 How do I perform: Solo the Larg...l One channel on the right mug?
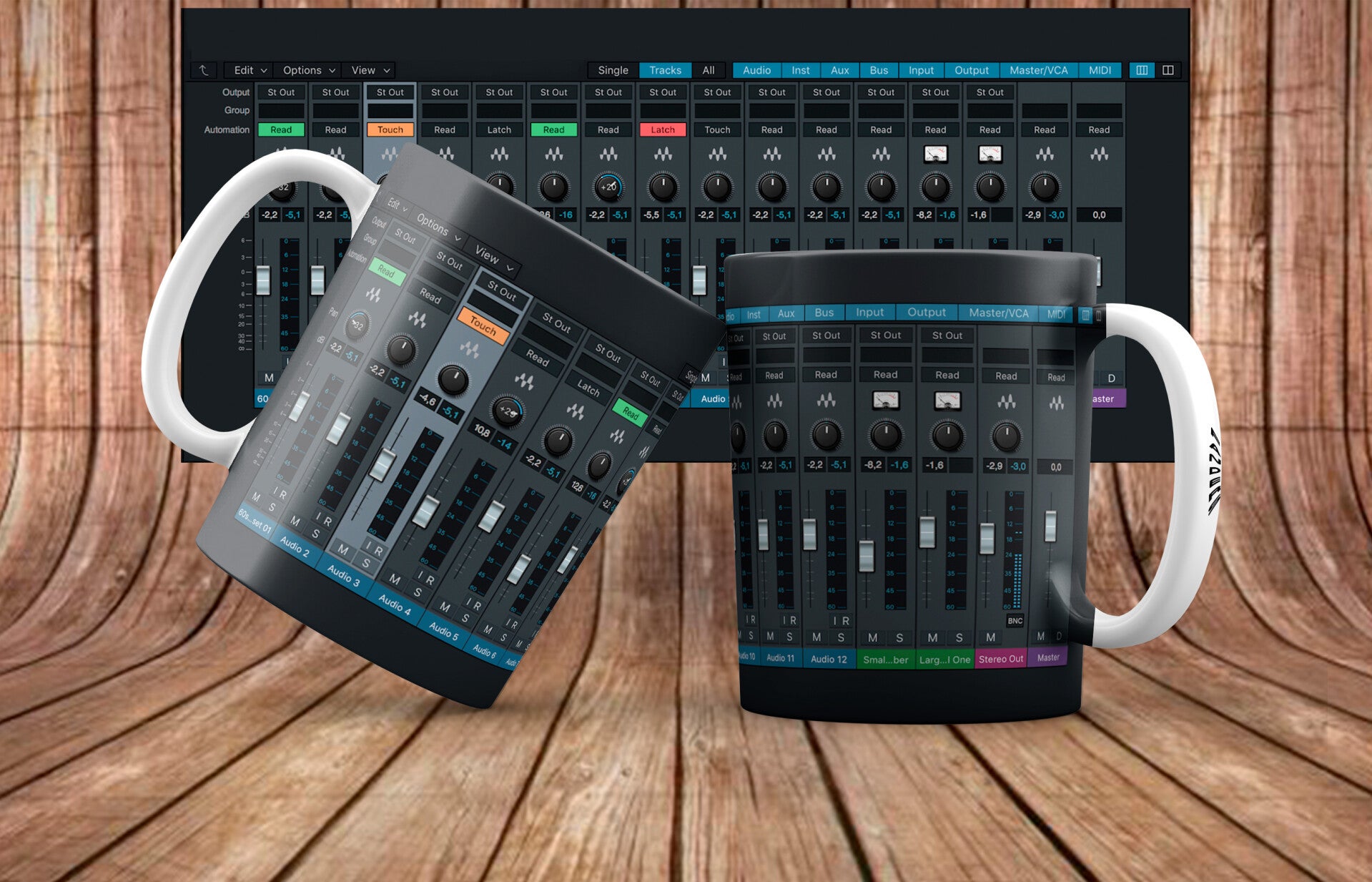pyautogui.click(x=959, y=637)
